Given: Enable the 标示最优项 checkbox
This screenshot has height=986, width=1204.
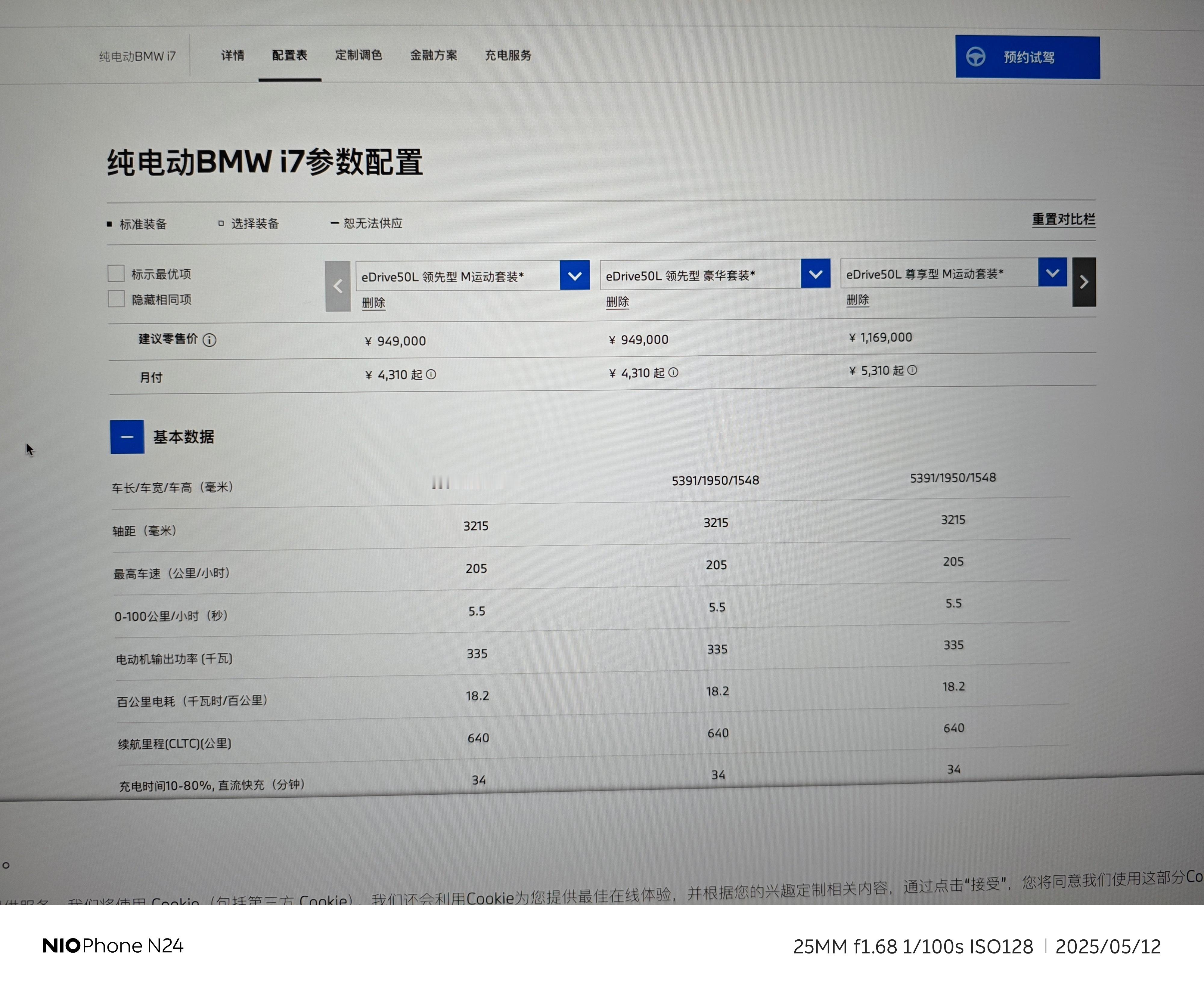Looking at the screenshot, I should tap(116, 273).
